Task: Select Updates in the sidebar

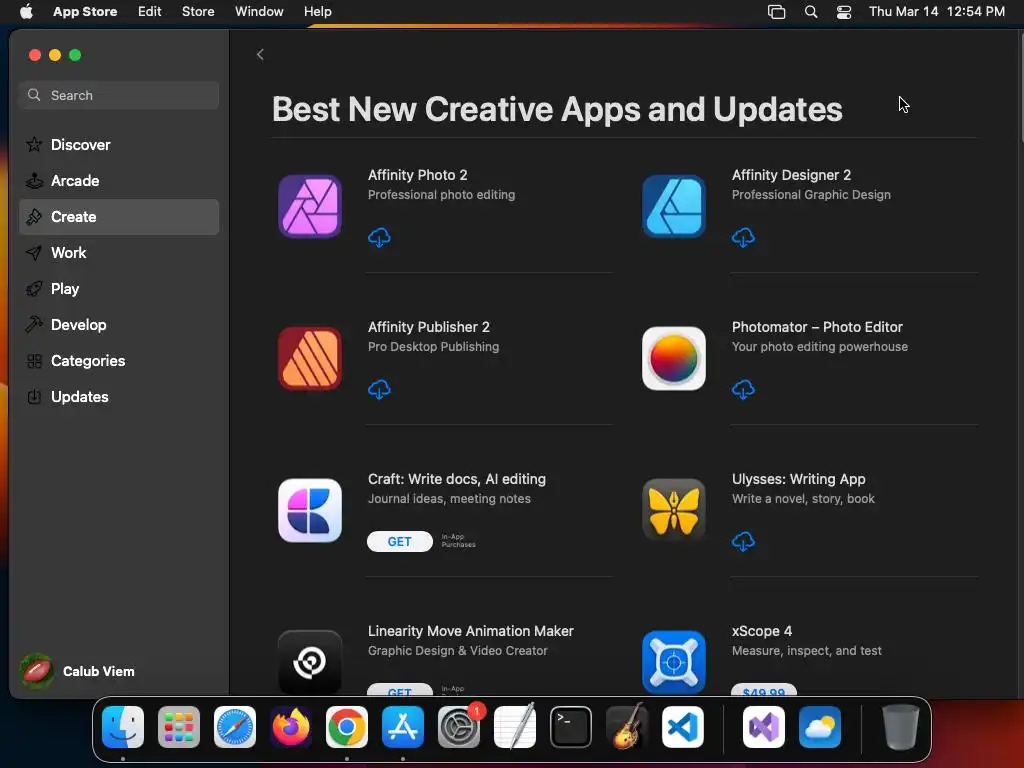Action: [x=119, y=396]
